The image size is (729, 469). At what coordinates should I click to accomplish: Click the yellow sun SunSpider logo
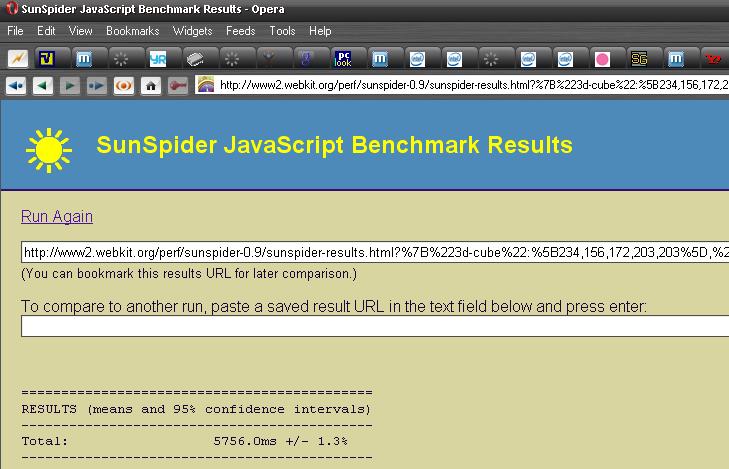[49, 150]
